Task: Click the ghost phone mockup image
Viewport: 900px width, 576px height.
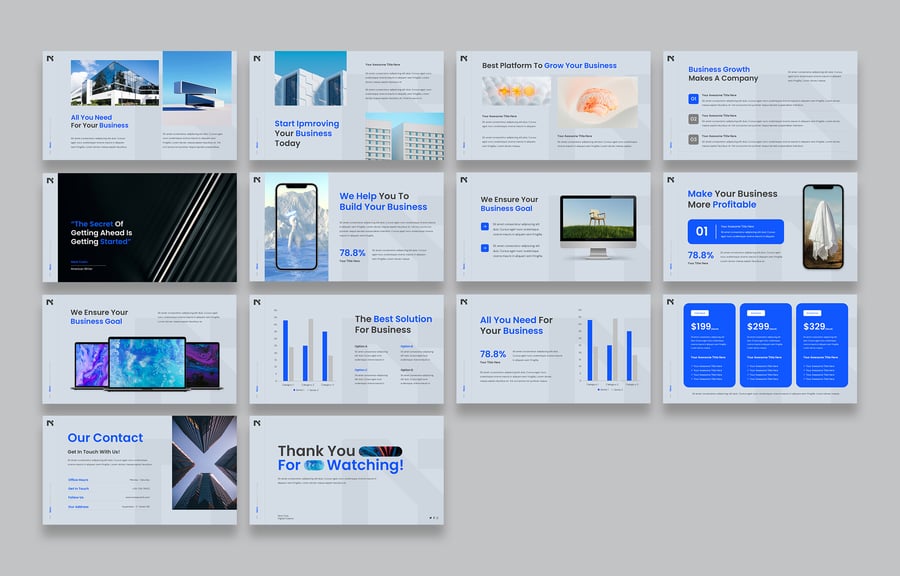Action: (x=823, y=226)
